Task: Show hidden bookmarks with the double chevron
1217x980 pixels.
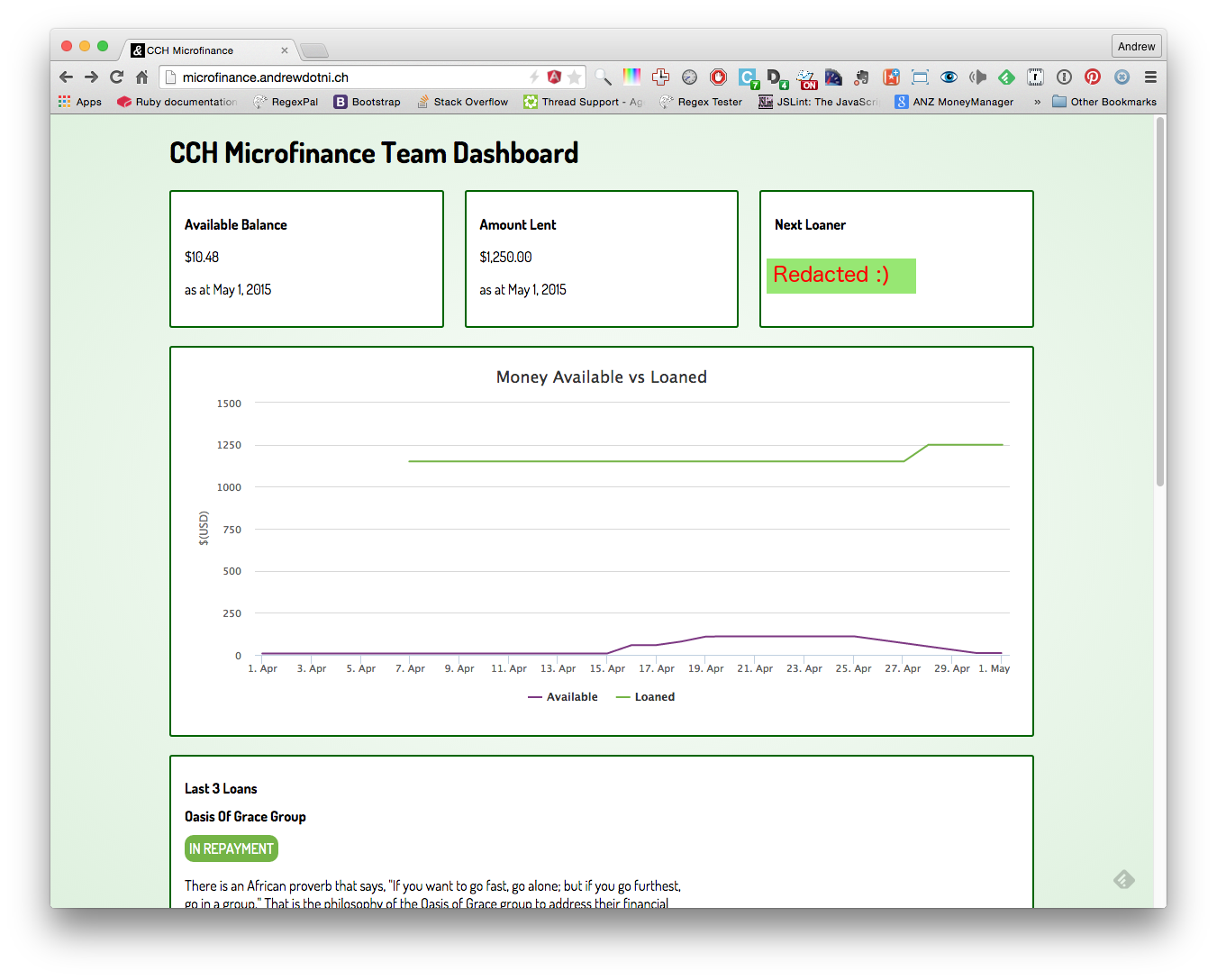Action: (x=1037, y=102)
